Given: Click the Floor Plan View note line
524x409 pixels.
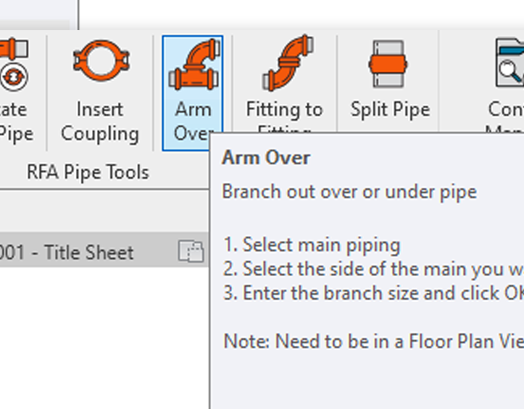Looking at the screenshot, I should pyautogui.click(x=373, y=341).
